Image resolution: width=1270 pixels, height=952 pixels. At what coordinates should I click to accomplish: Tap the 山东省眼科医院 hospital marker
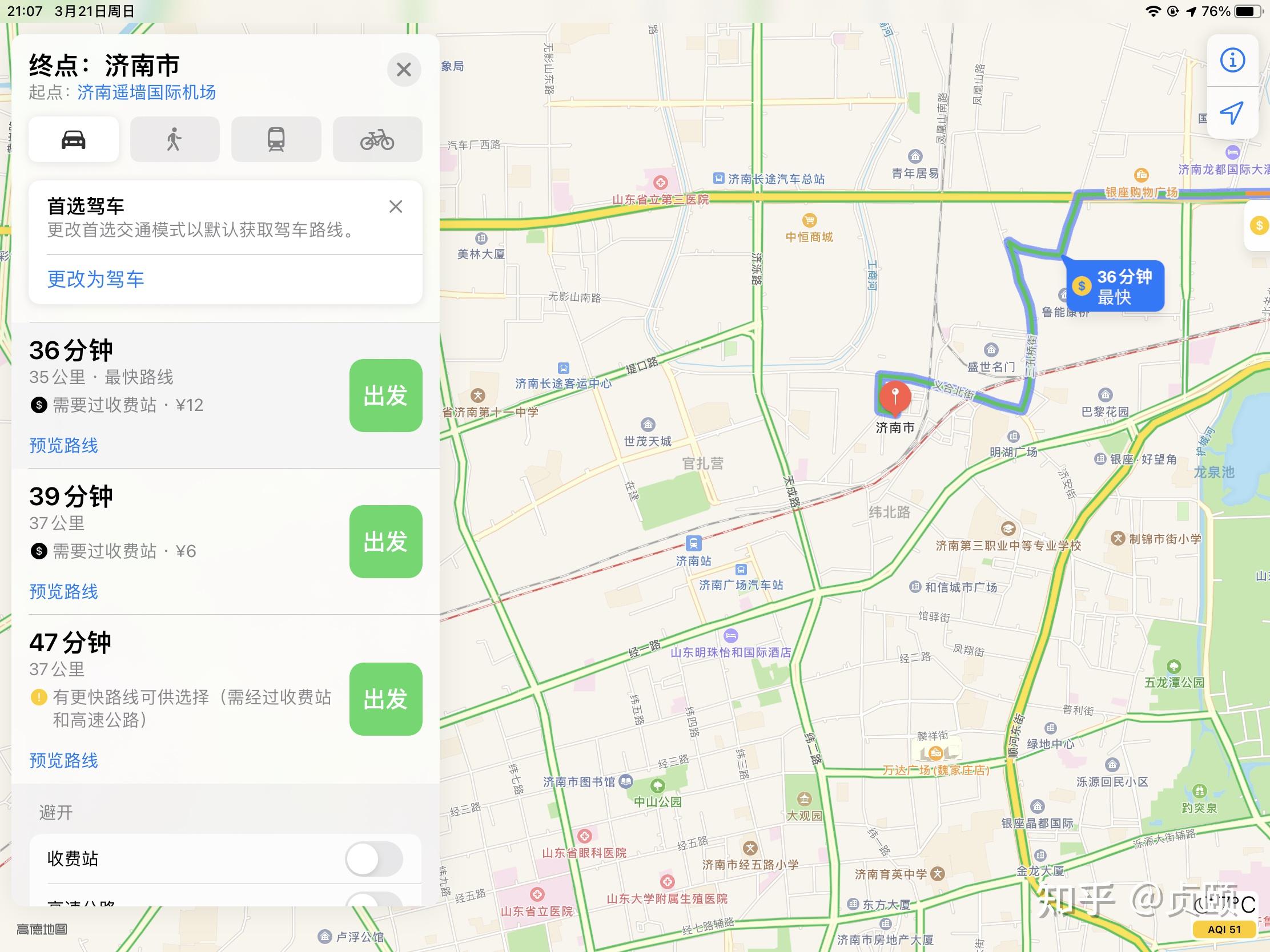(585, 836)
